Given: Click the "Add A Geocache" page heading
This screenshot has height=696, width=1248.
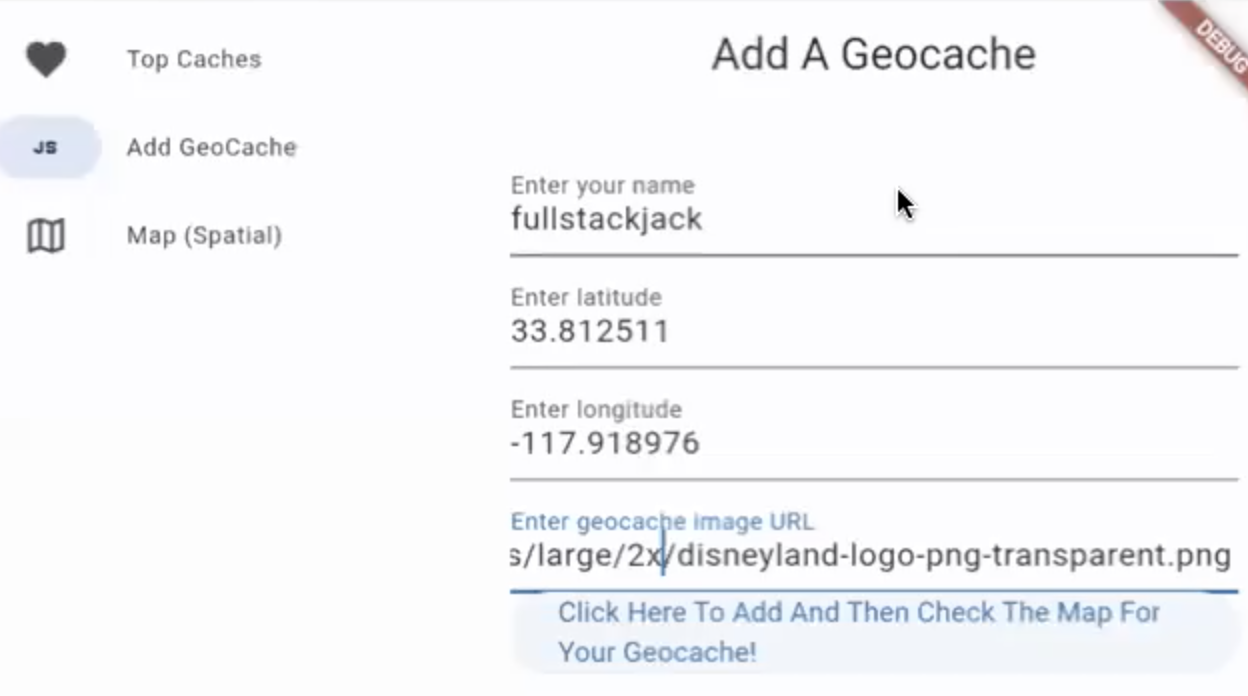Looking at the screenshot, I should (873, 54).
